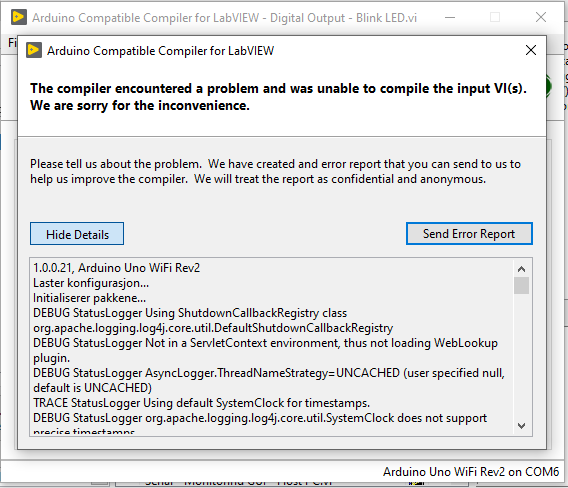Send the error report
This screenshot has width=568, height=488.
(469, 234)
